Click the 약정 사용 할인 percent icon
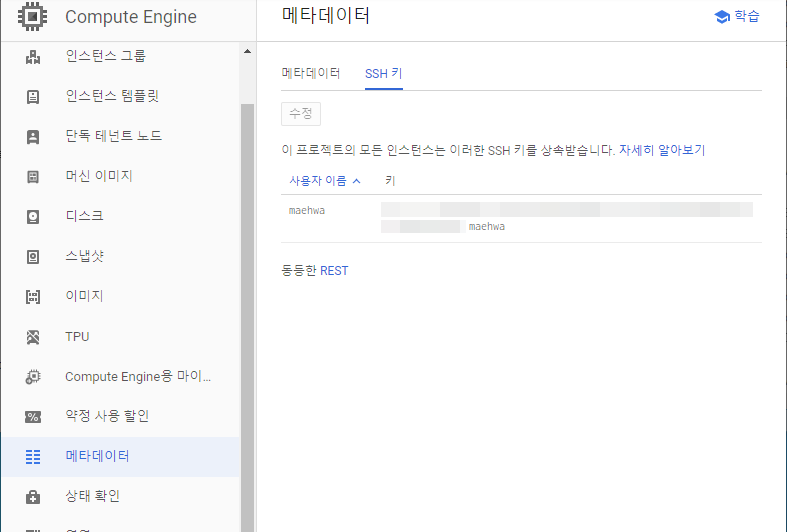The width and height of the screenshot is (787, 532). point(33,417)
